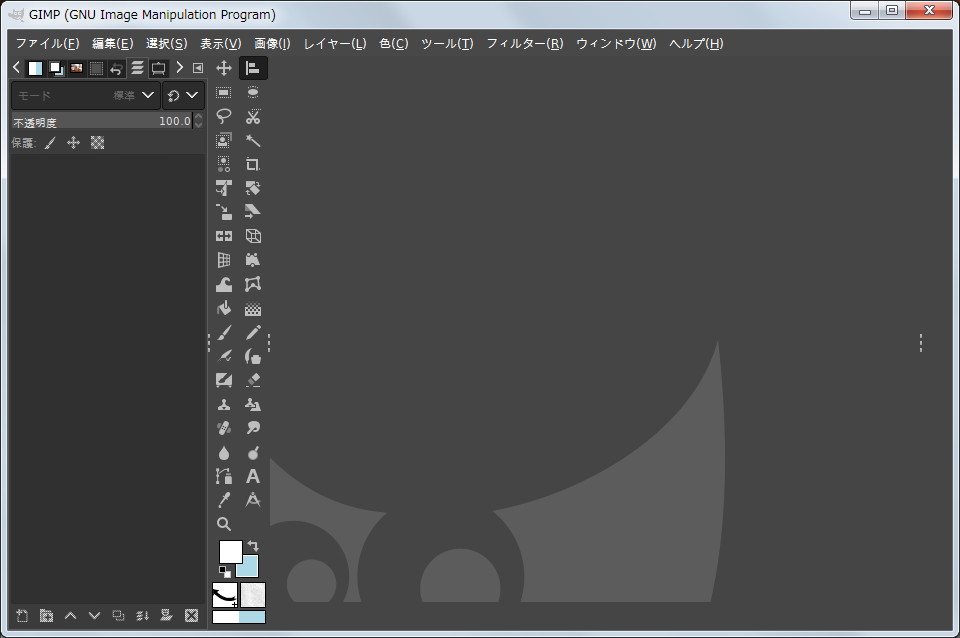The width and height of the screenshot is (960, 638).
Task: Select the Perspective tool
Action: [224, 260]
